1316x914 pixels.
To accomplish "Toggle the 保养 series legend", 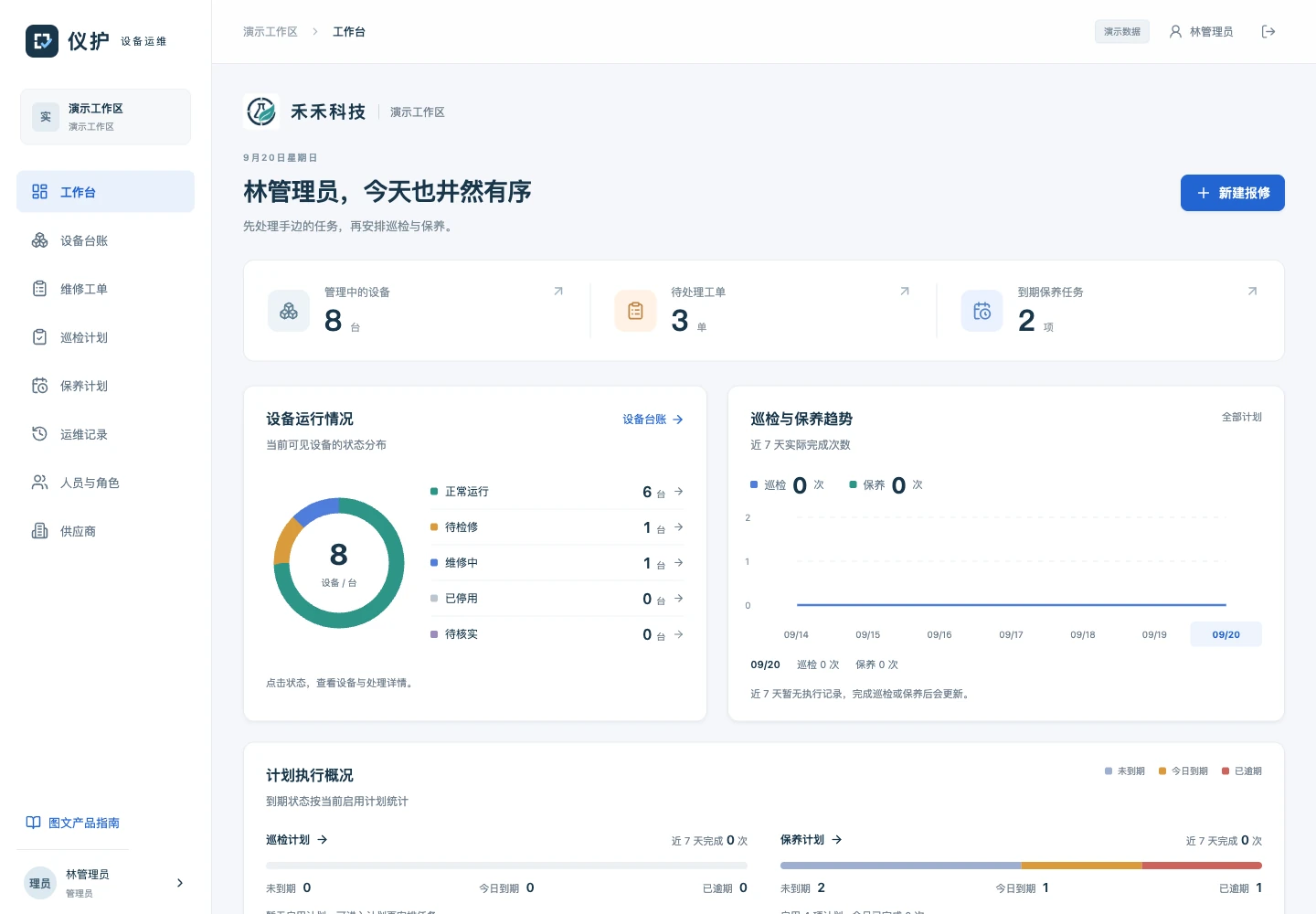I will (x=886, y=485).
